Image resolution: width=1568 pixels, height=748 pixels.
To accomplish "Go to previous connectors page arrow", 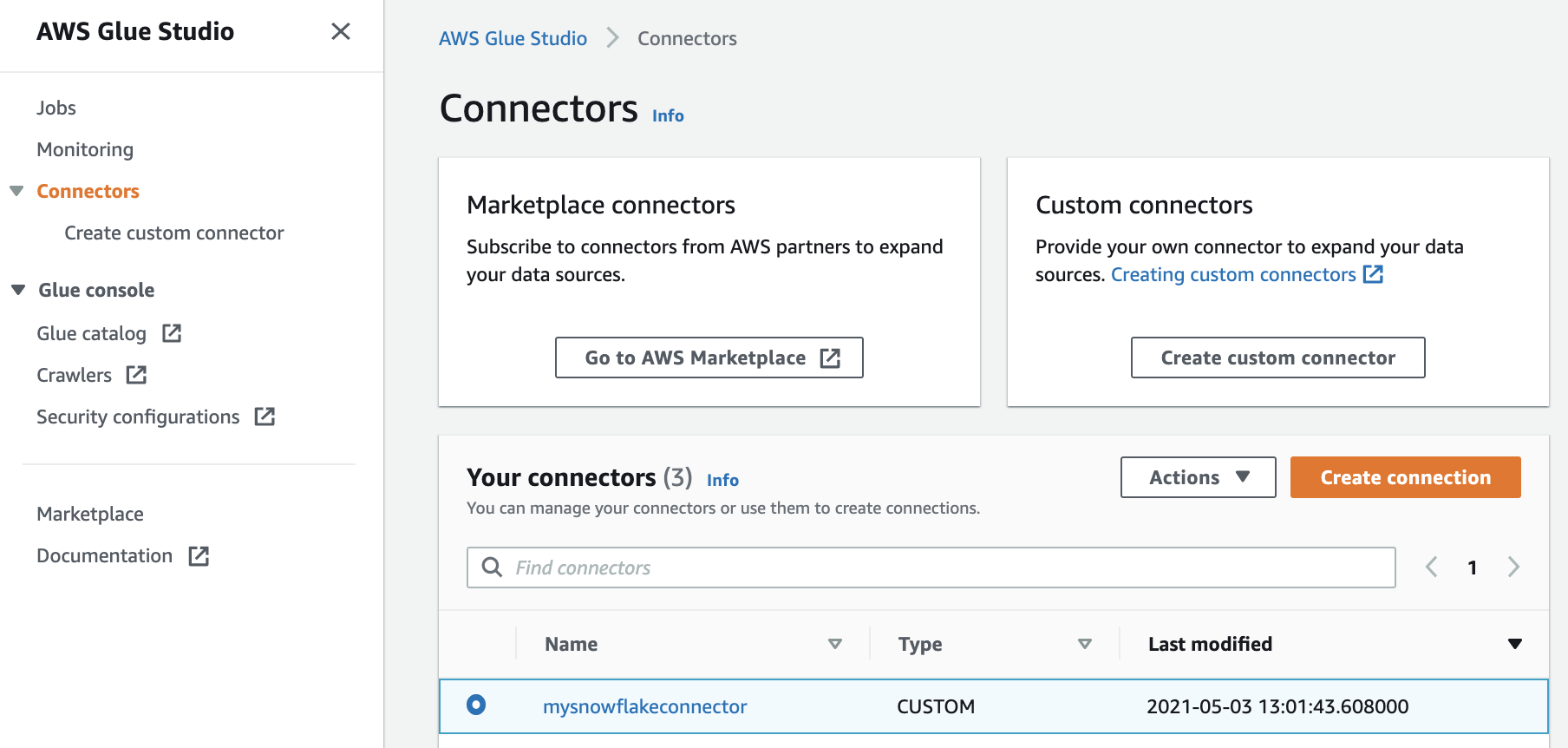I will pos(1432,568).
